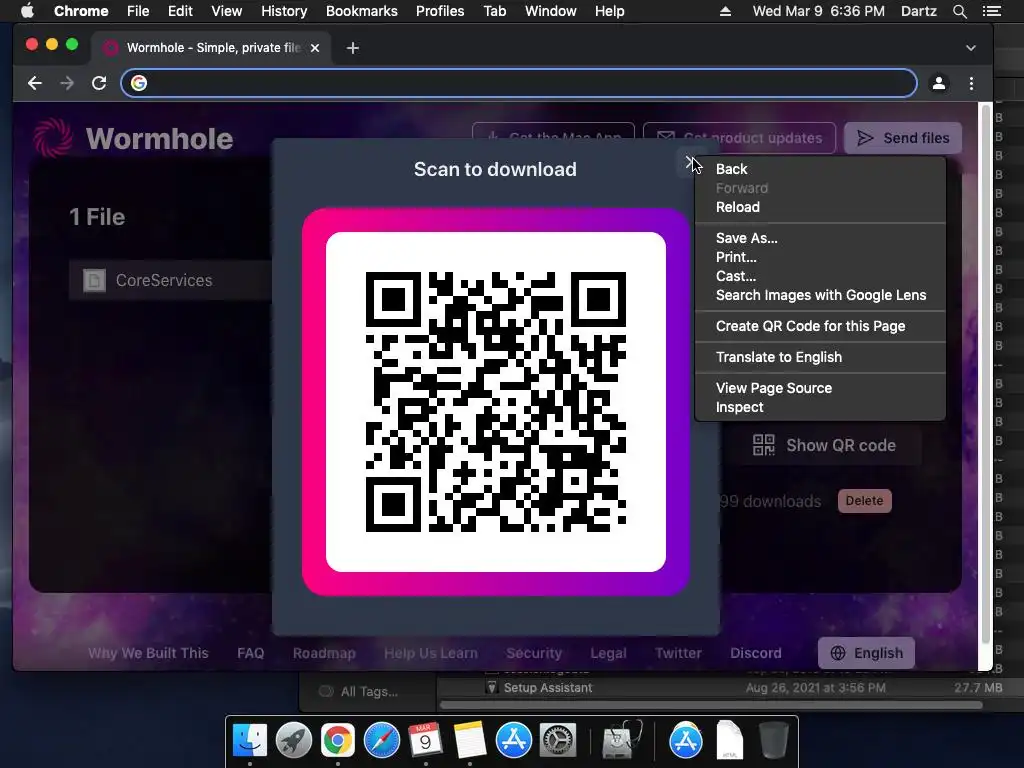
Task: Open Safari from the Dock
Action: pos(381,741)
